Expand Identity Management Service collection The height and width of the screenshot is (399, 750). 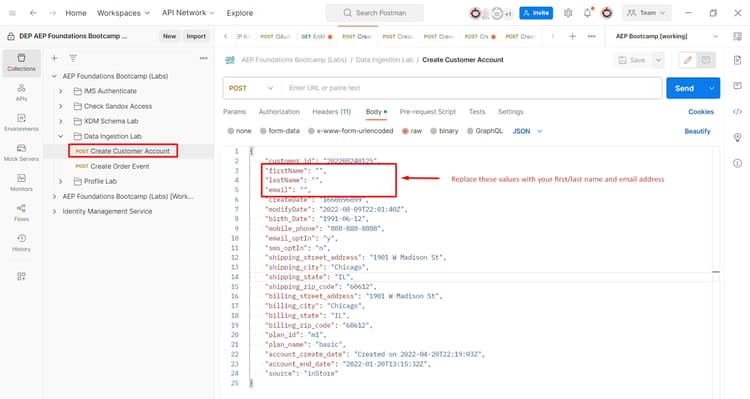pos(54,211)
